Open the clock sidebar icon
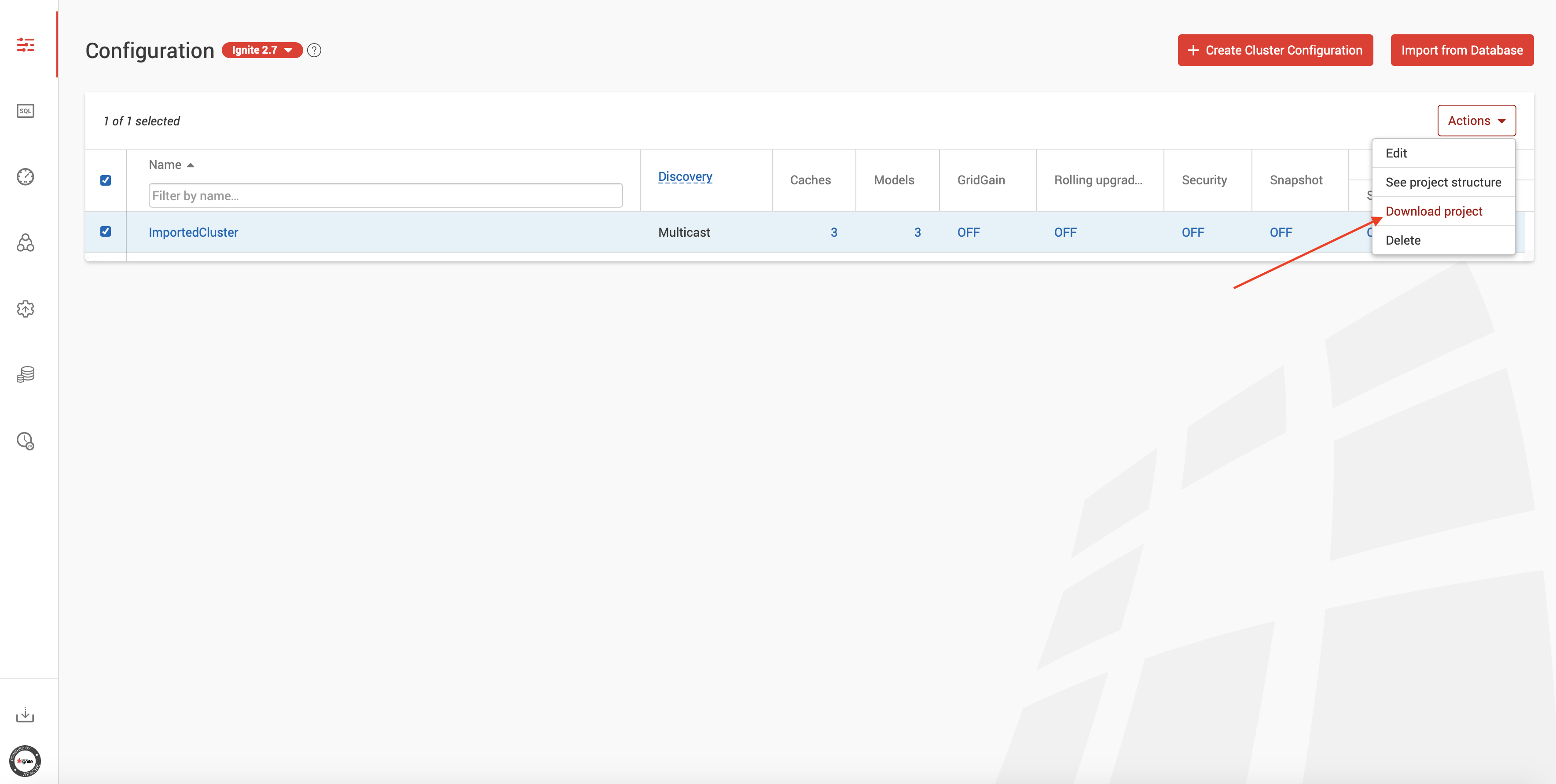The height and width of the screenshot is (784, 1556). (x=26, y=440)
